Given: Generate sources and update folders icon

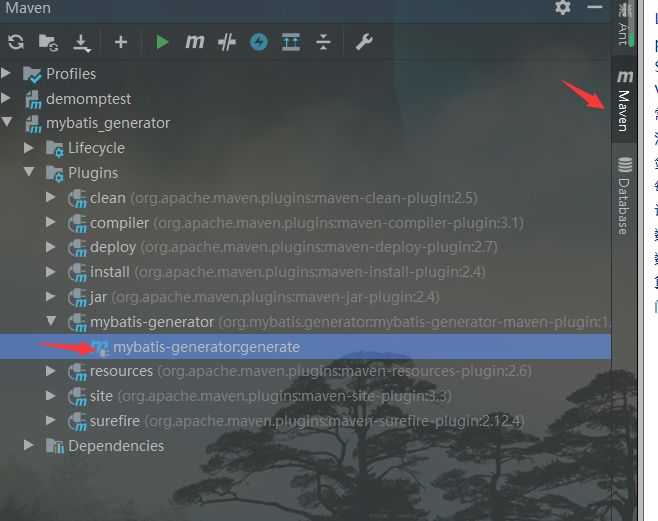Looking at the screenshot, I should click(48, 42).
